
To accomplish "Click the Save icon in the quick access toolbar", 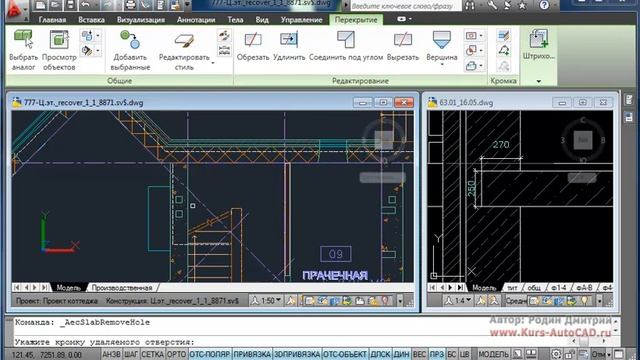I will coord(70,5).
